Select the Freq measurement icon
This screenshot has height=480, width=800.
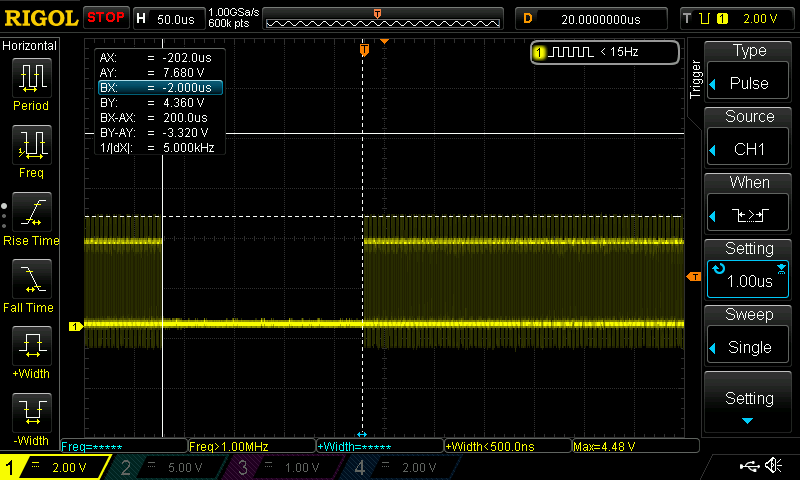[x=32, y=145]
